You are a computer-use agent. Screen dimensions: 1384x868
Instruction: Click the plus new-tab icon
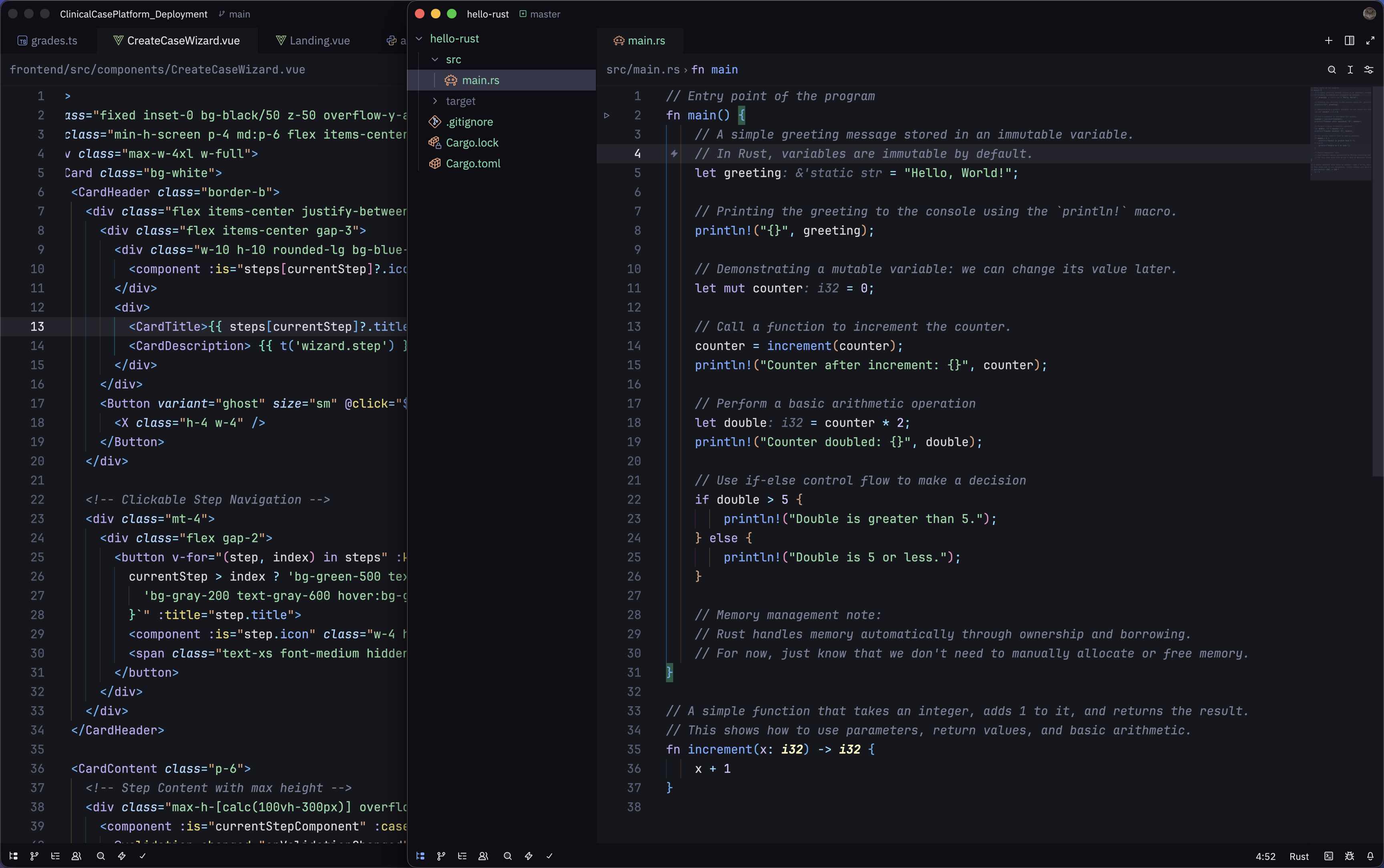tap(1328, 40)
